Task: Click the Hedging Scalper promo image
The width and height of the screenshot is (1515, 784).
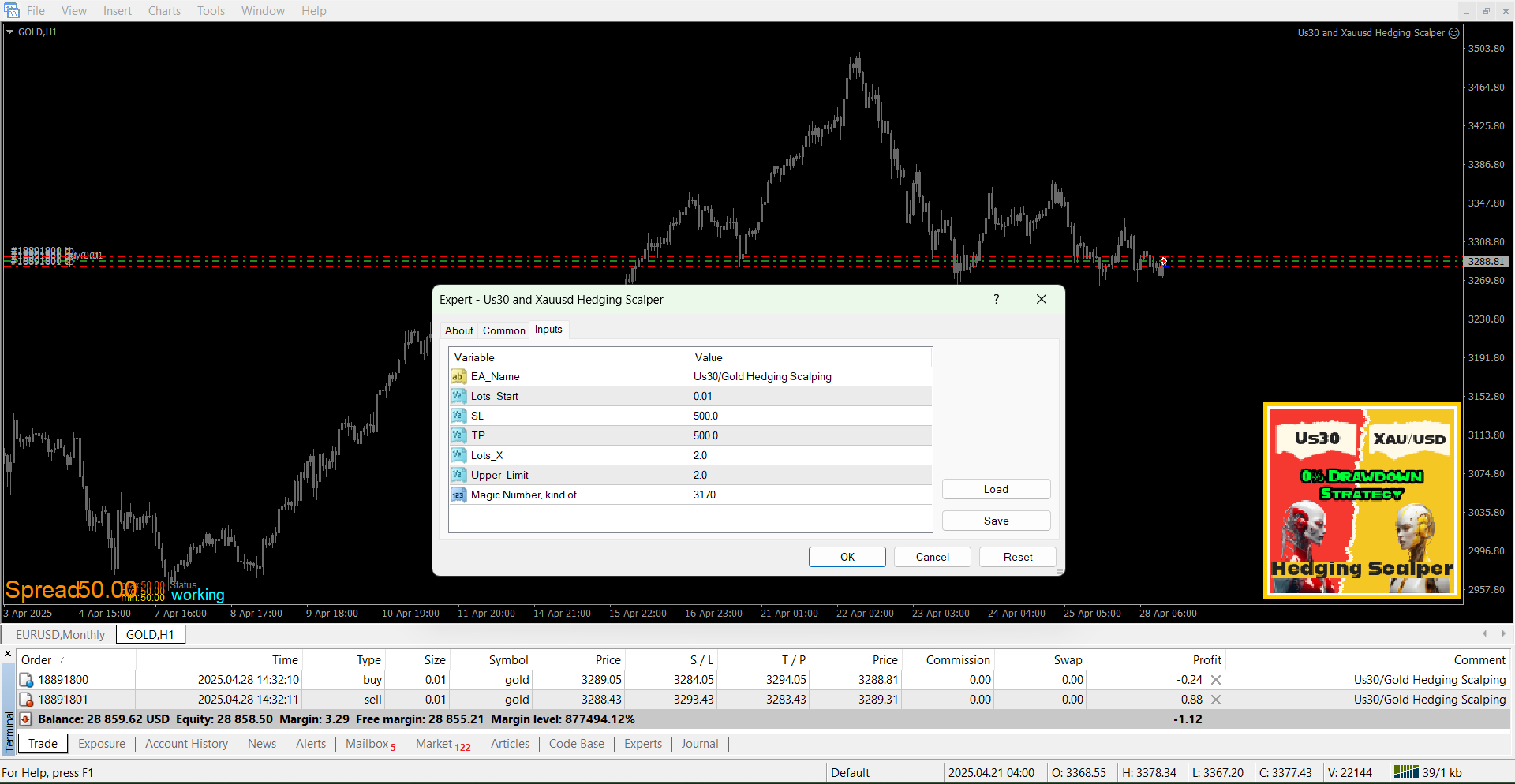Action: point(1361,501)
